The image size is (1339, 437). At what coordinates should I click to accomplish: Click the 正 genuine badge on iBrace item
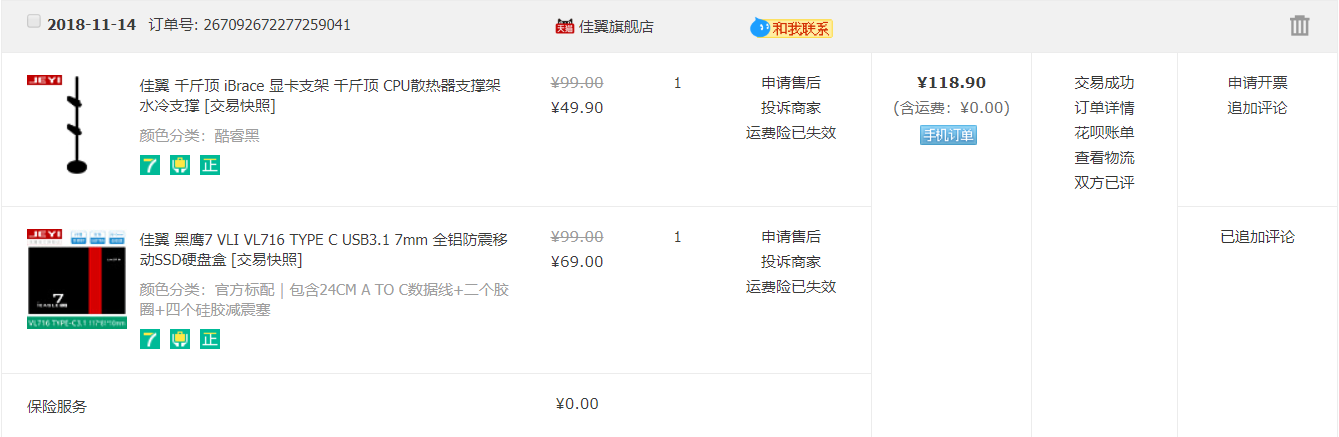[x=209, y=165]
